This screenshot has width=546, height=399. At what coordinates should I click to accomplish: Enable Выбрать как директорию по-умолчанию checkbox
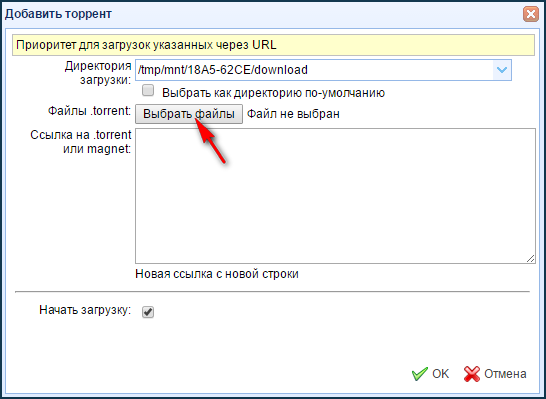148,91
